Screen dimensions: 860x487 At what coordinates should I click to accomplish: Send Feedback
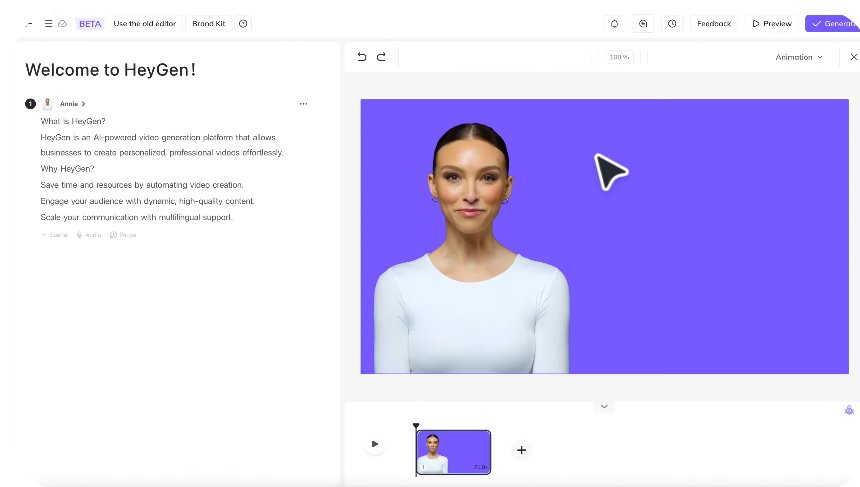(x=714, y=24)
